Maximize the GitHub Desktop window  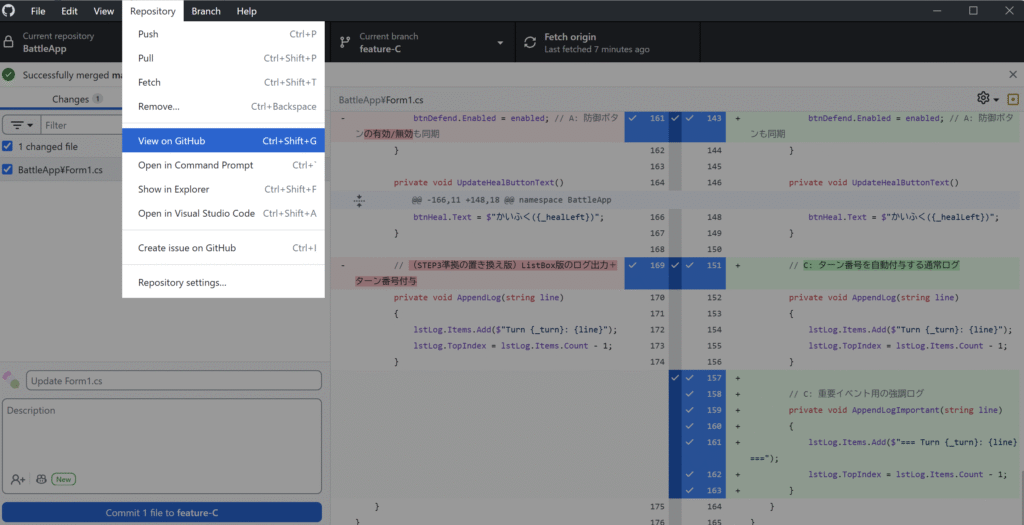point(973,10)
